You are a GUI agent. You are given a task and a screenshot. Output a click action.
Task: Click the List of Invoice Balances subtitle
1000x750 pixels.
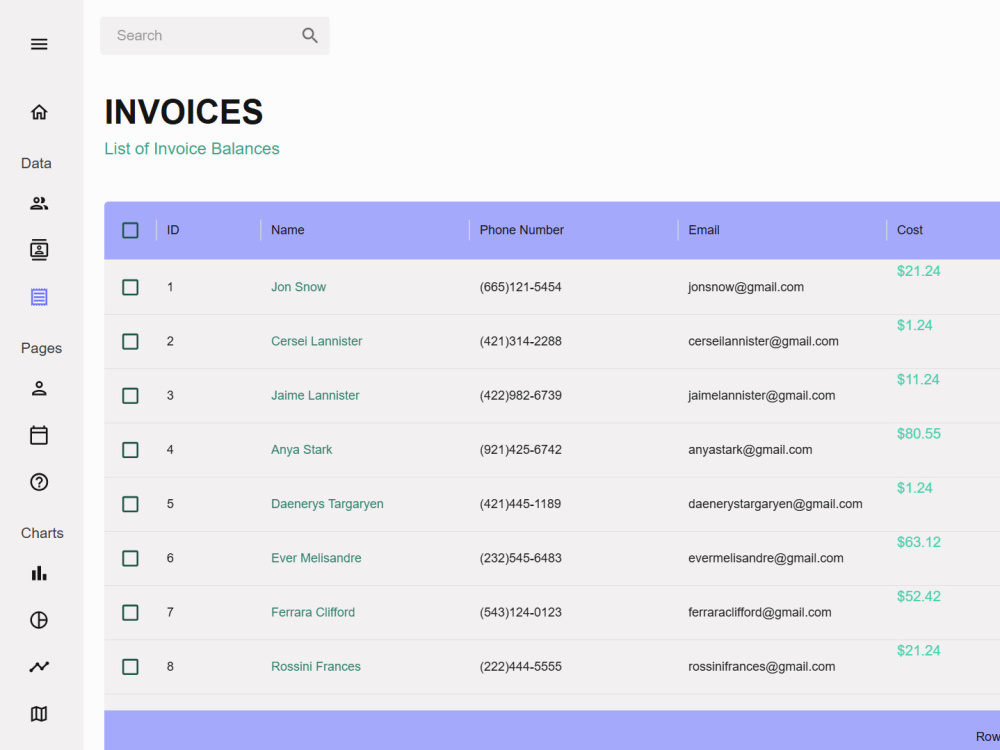[192, 149]
